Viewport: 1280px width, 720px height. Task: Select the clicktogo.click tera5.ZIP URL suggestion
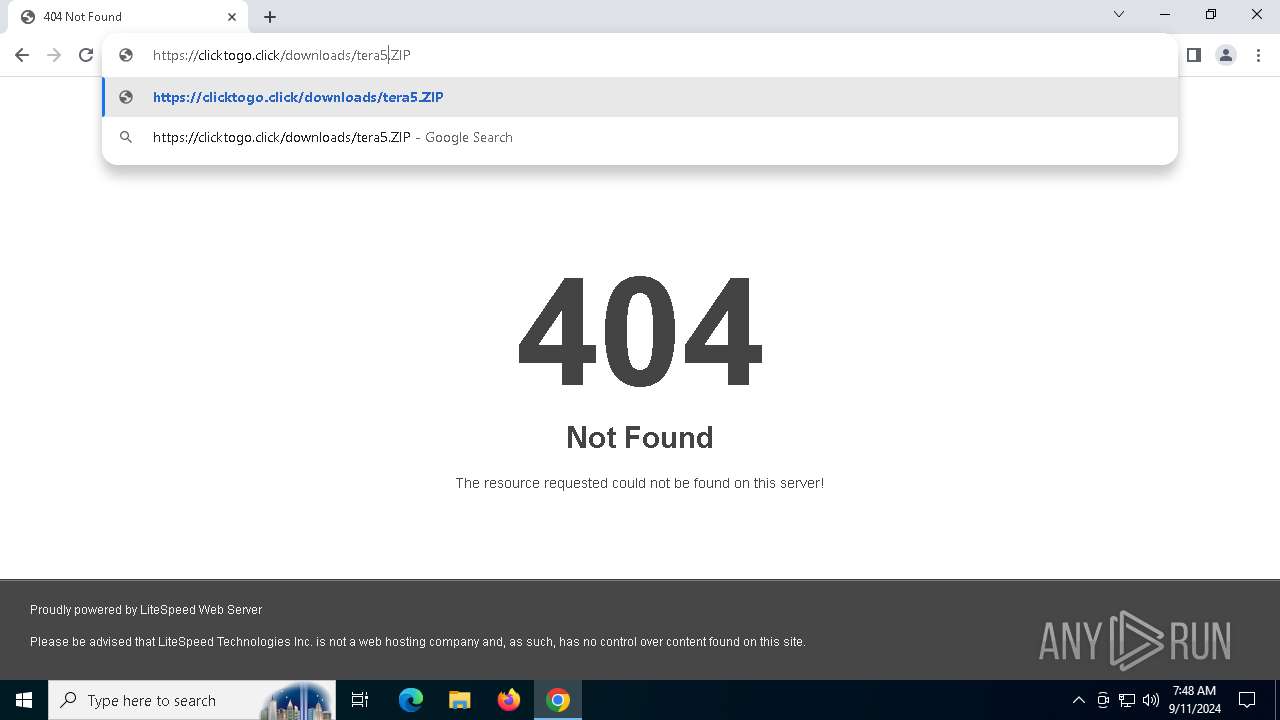(x=640, y=97)
